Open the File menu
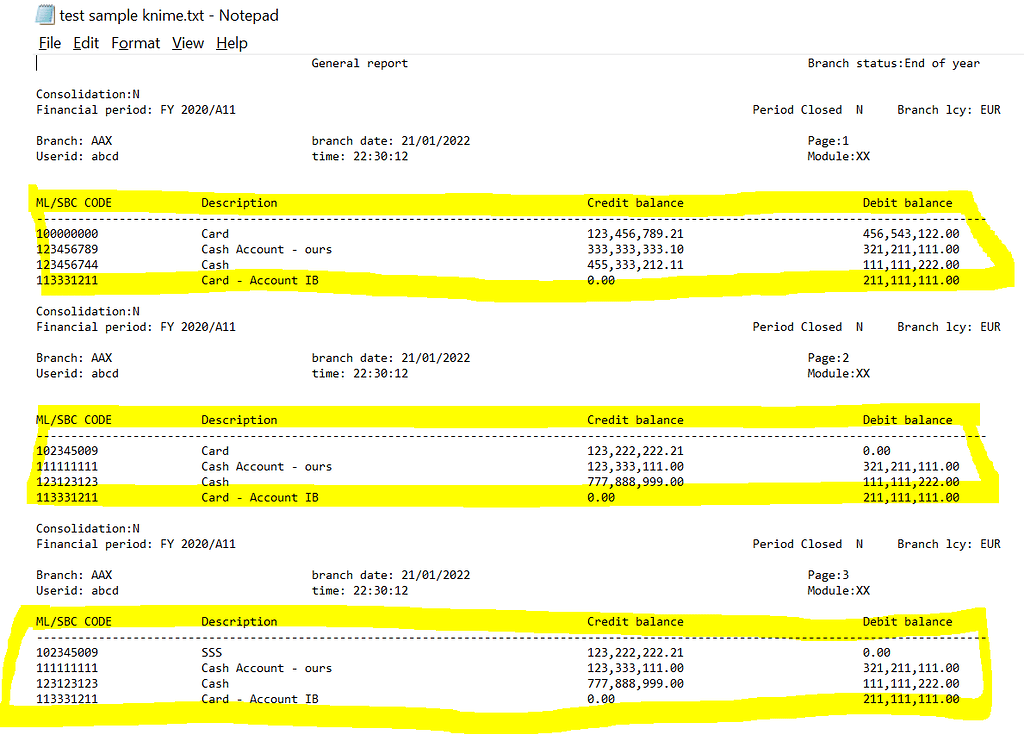This screenshot has width=1024, height=734. coord(49,43)
